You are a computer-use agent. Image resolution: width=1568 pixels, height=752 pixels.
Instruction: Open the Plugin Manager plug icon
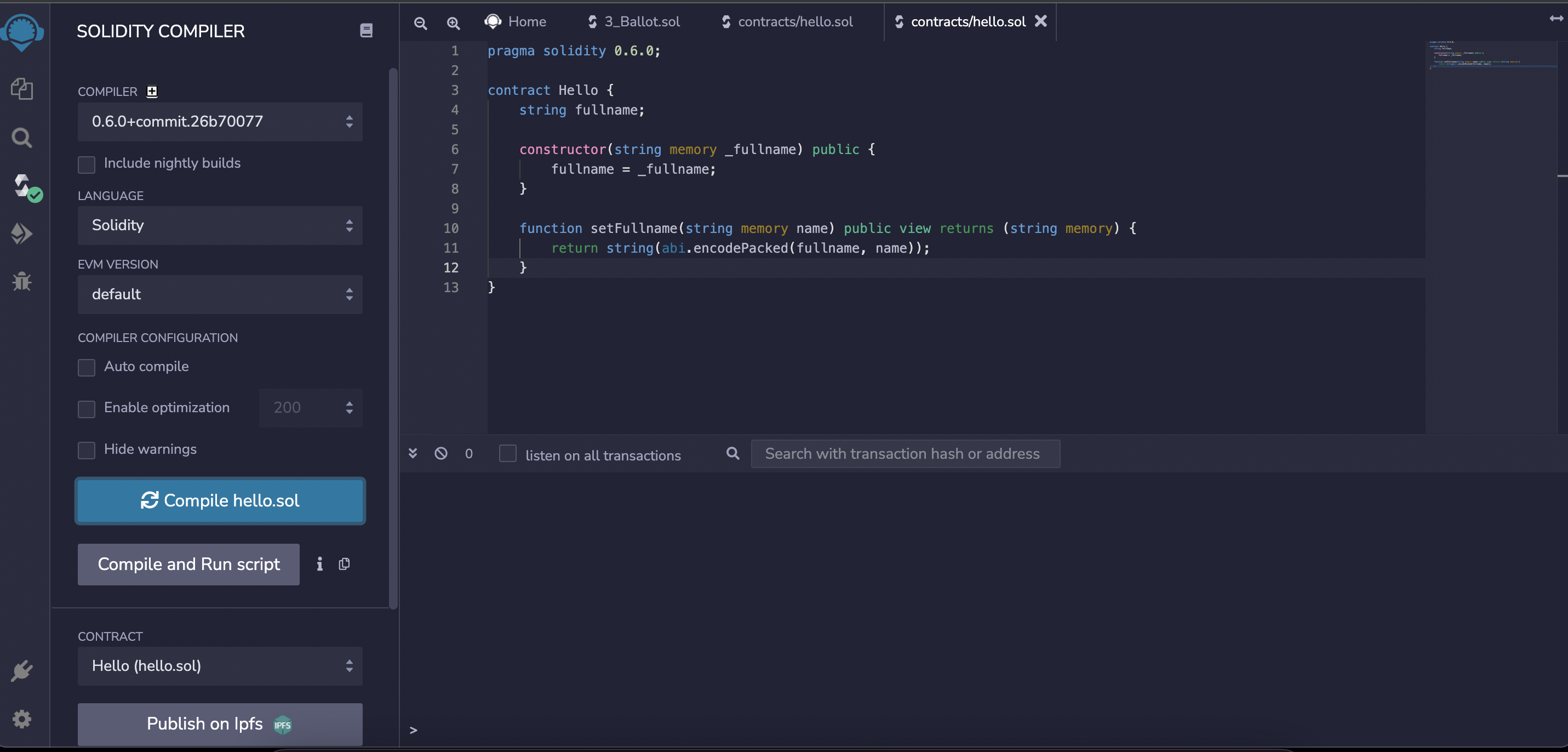tap(22, 671)
